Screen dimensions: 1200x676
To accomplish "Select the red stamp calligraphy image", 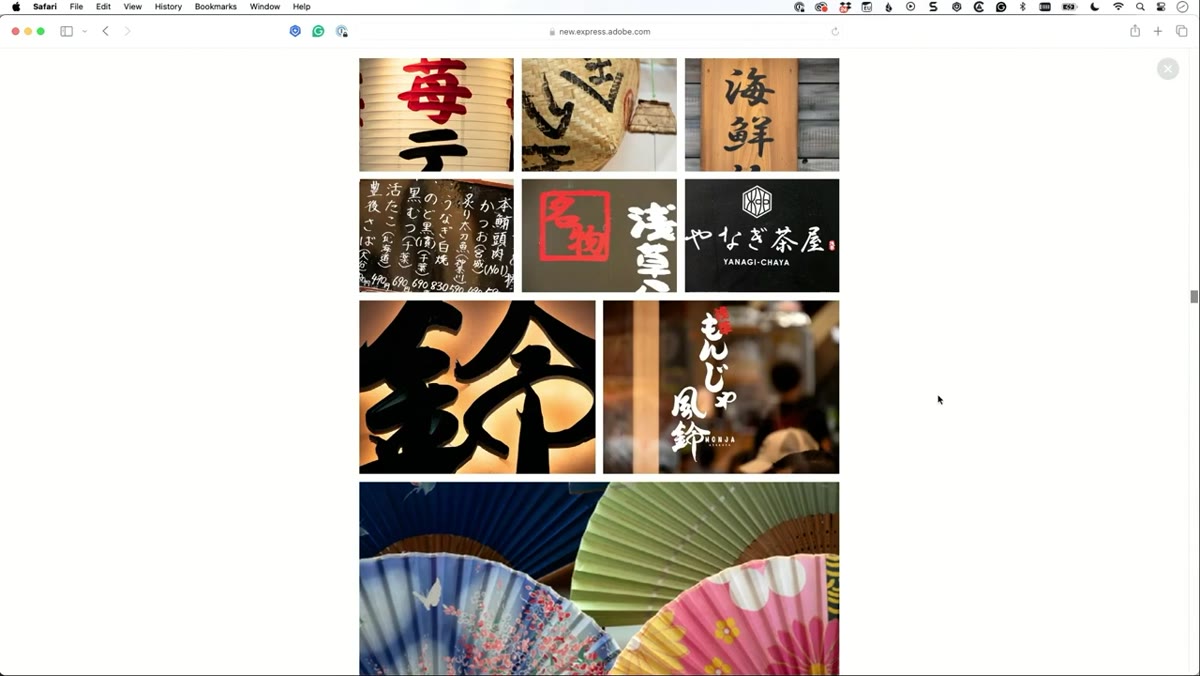I will (599, 236).
